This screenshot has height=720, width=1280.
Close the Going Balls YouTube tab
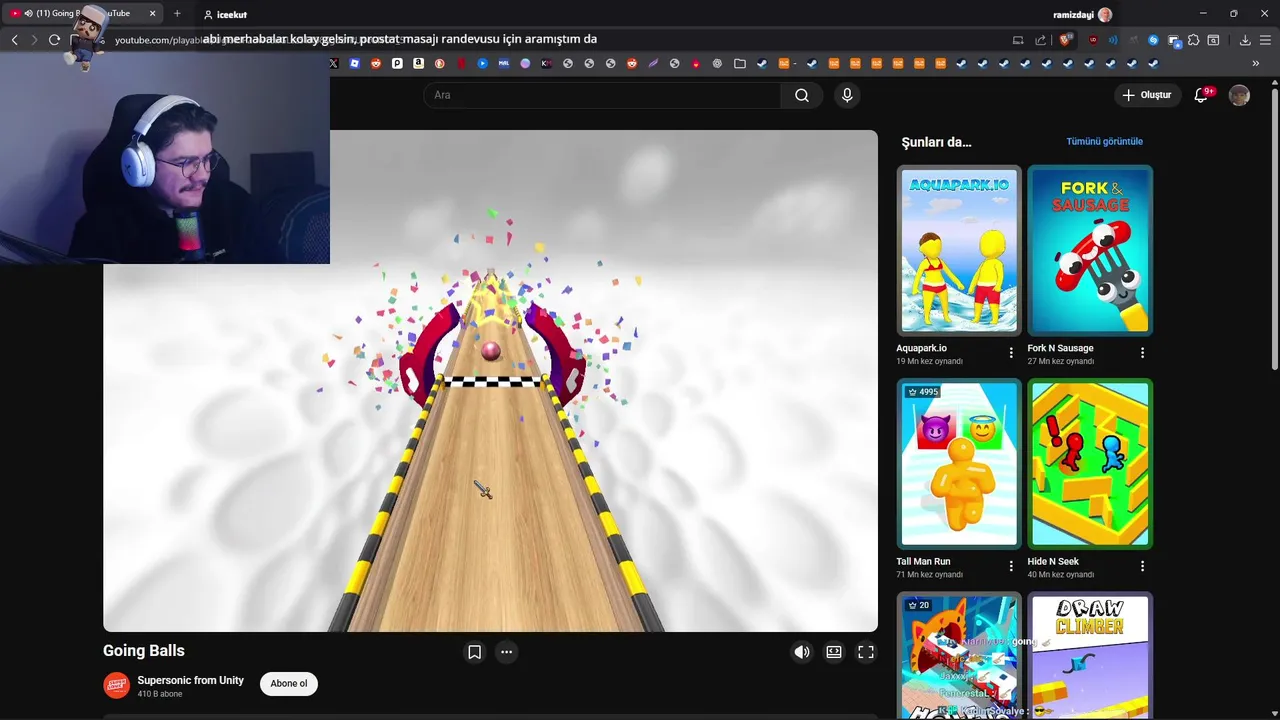point(153,14)
